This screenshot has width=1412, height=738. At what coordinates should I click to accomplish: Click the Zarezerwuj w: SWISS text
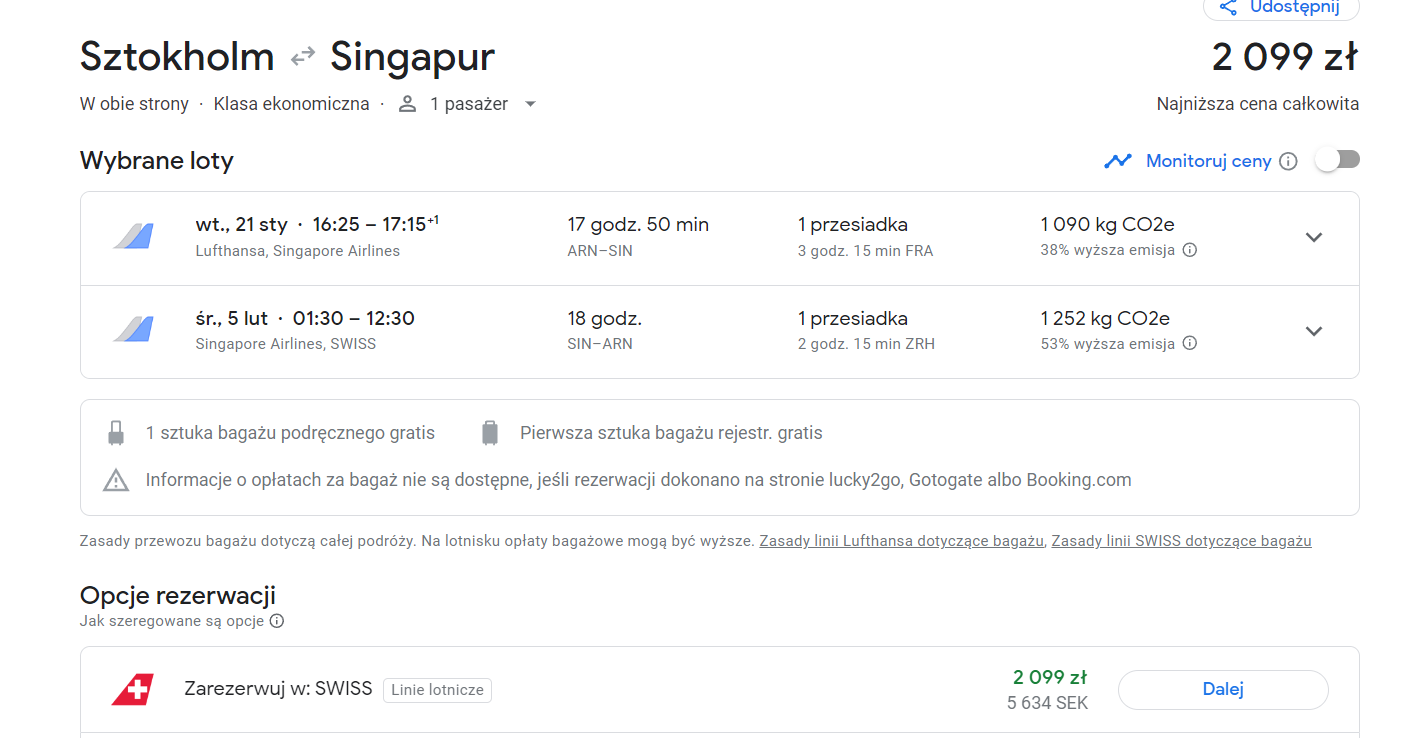coord(278,689)
